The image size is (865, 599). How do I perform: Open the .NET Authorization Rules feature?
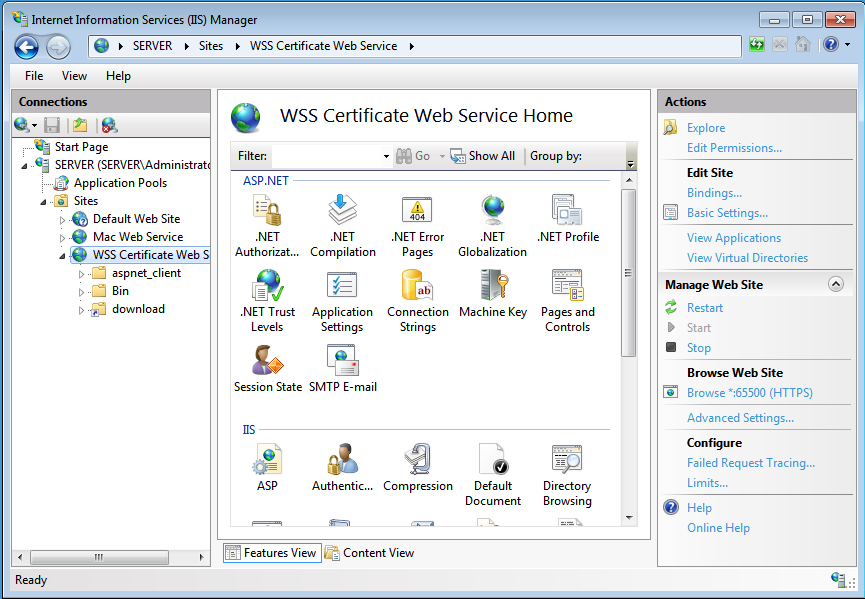(x=267, y=226)
